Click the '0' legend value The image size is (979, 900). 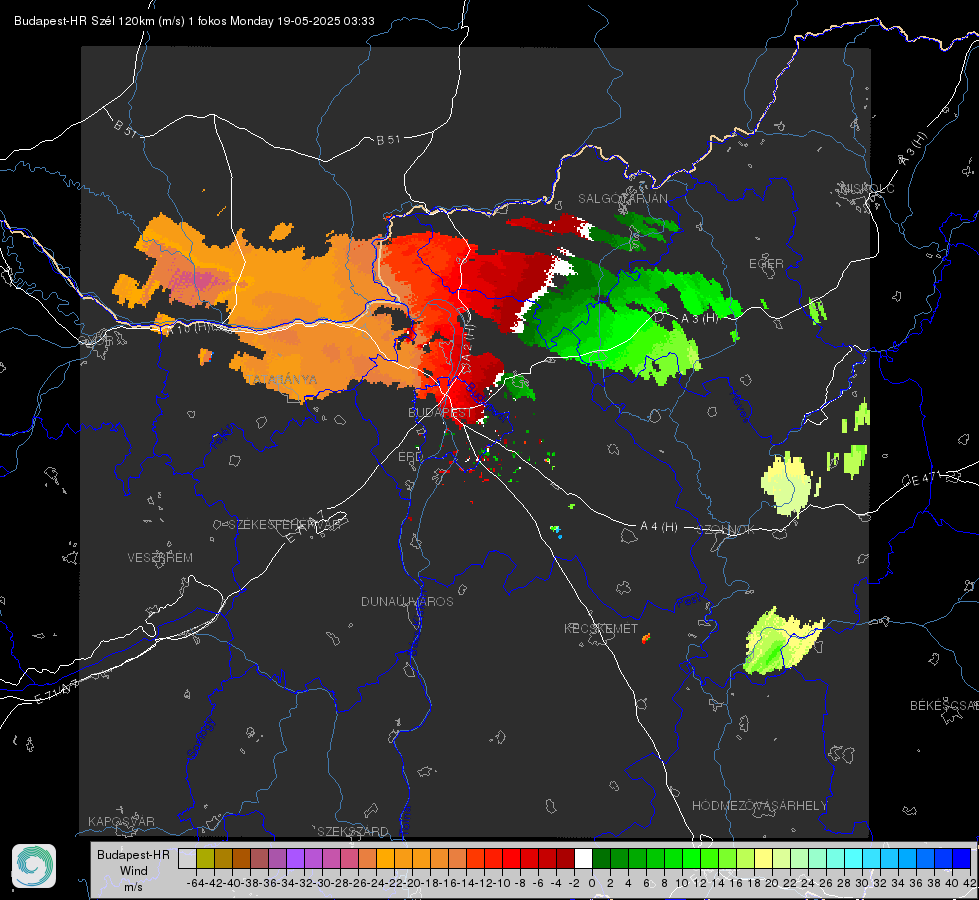pyautogui.click(x=592, y=883)
